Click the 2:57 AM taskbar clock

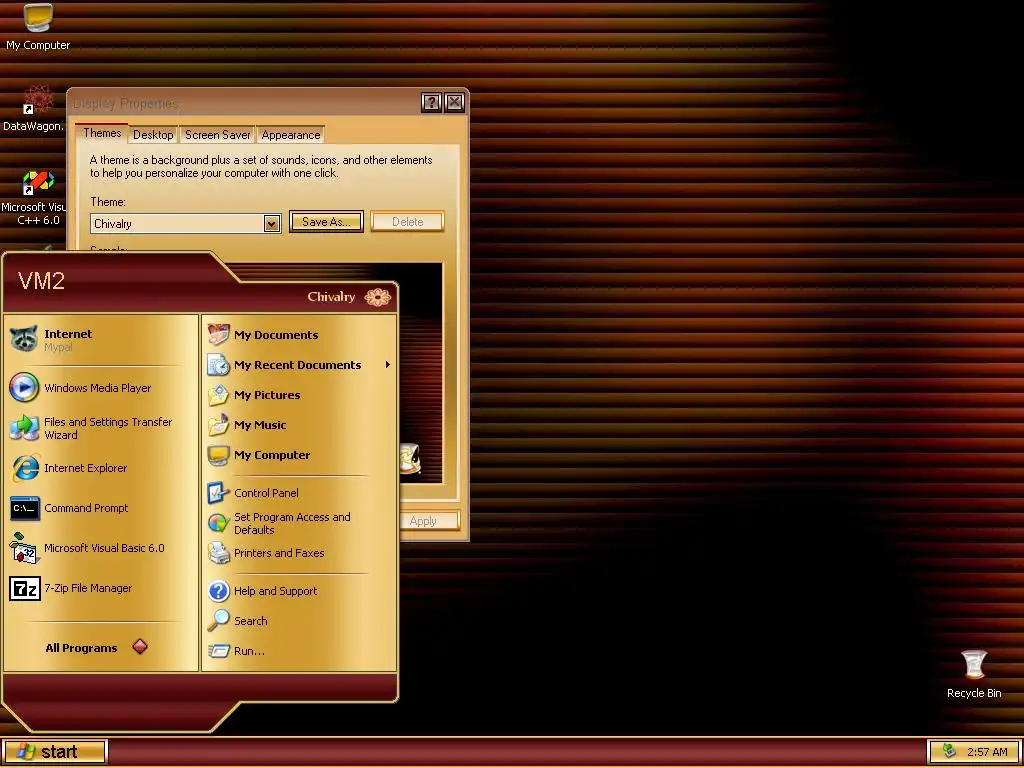pyautogui.click(x=987, y=752)
